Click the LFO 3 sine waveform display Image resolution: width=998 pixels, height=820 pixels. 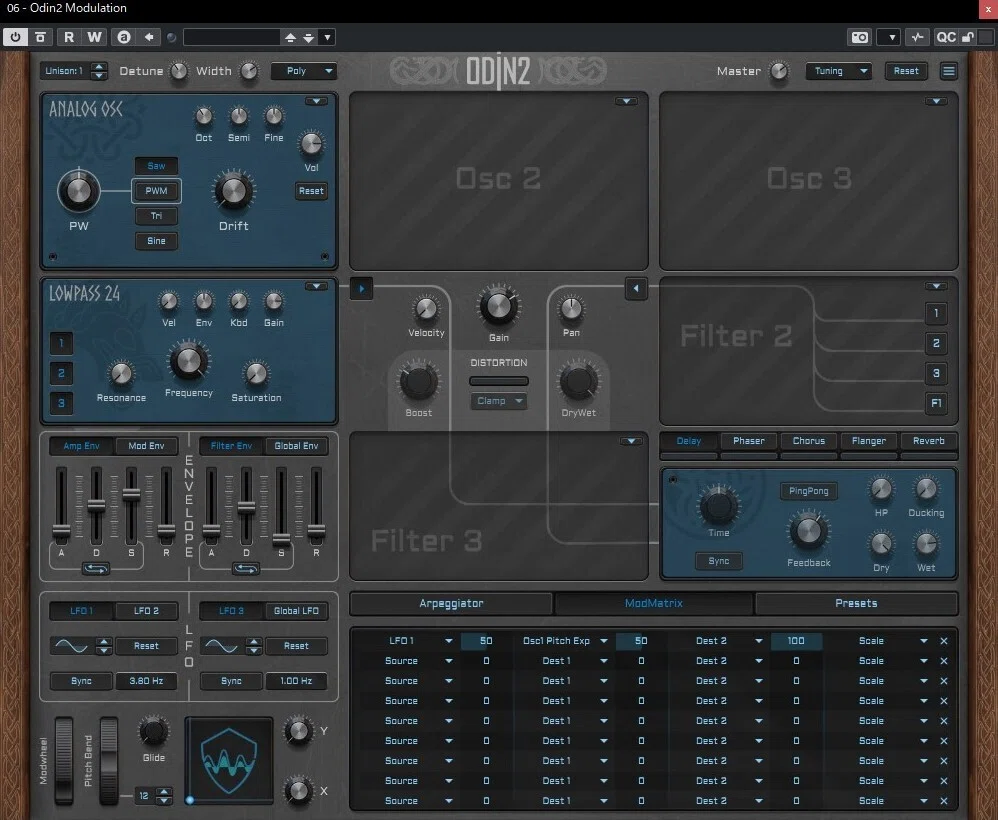pos(221,646)
